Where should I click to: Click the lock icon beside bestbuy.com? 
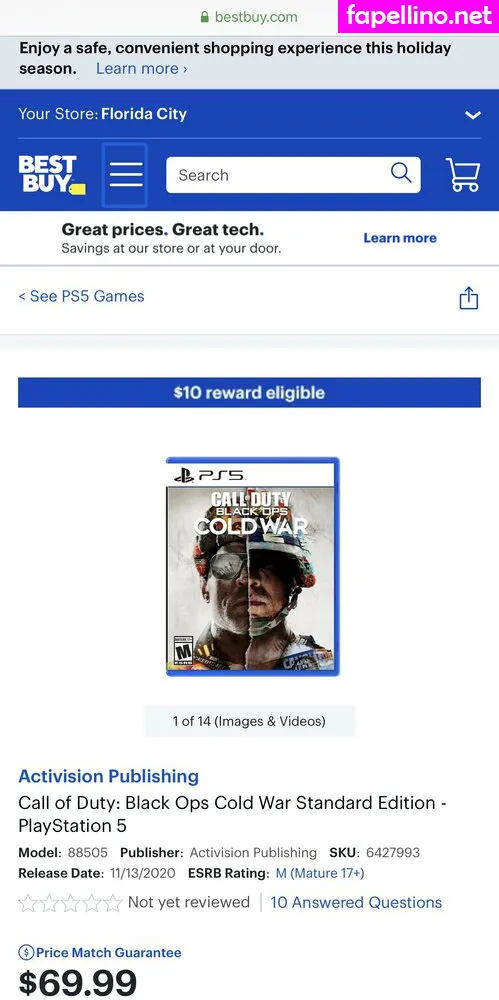tap(205, 17)
